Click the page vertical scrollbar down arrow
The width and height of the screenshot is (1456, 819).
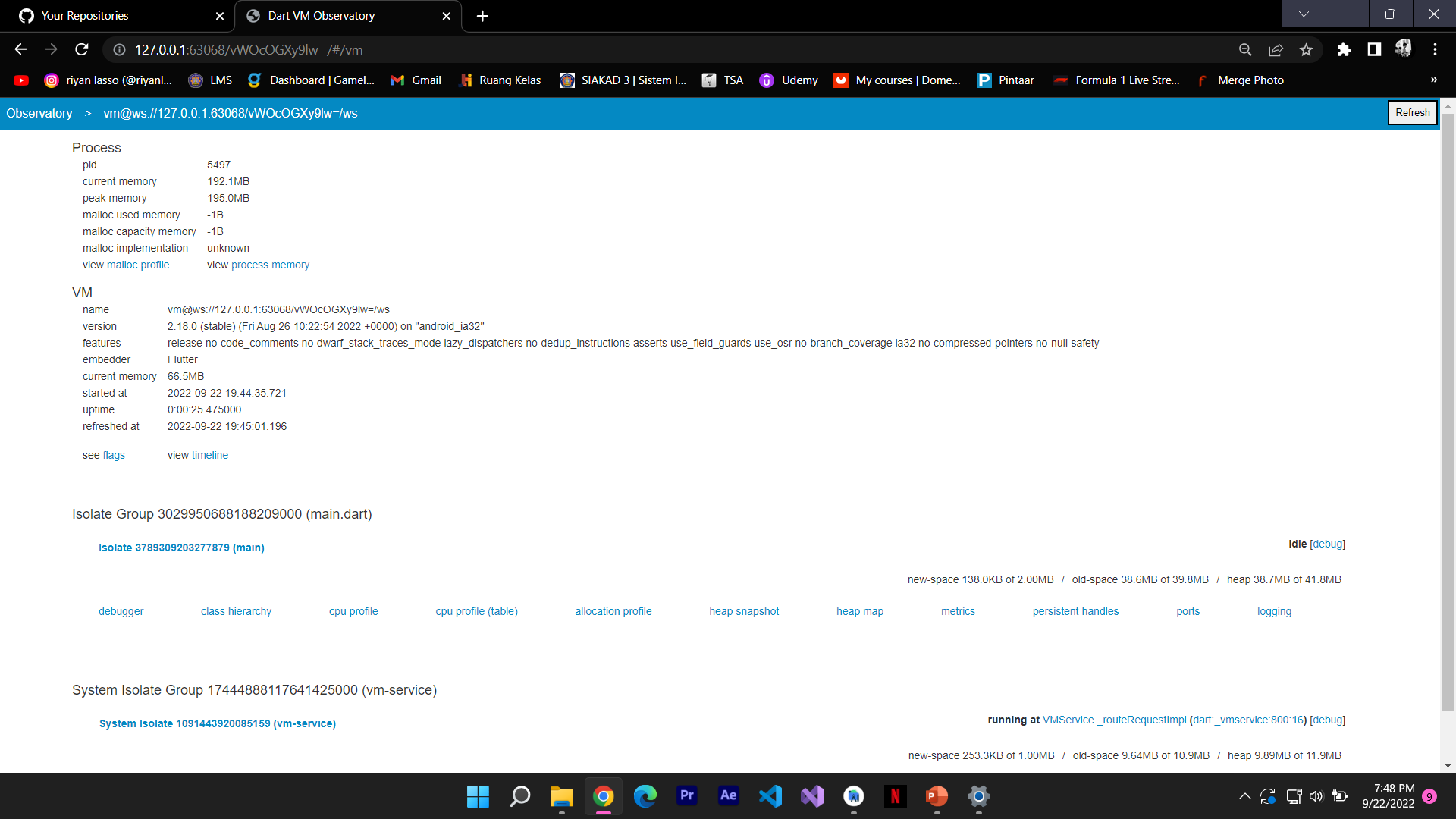pos(1448,765)
